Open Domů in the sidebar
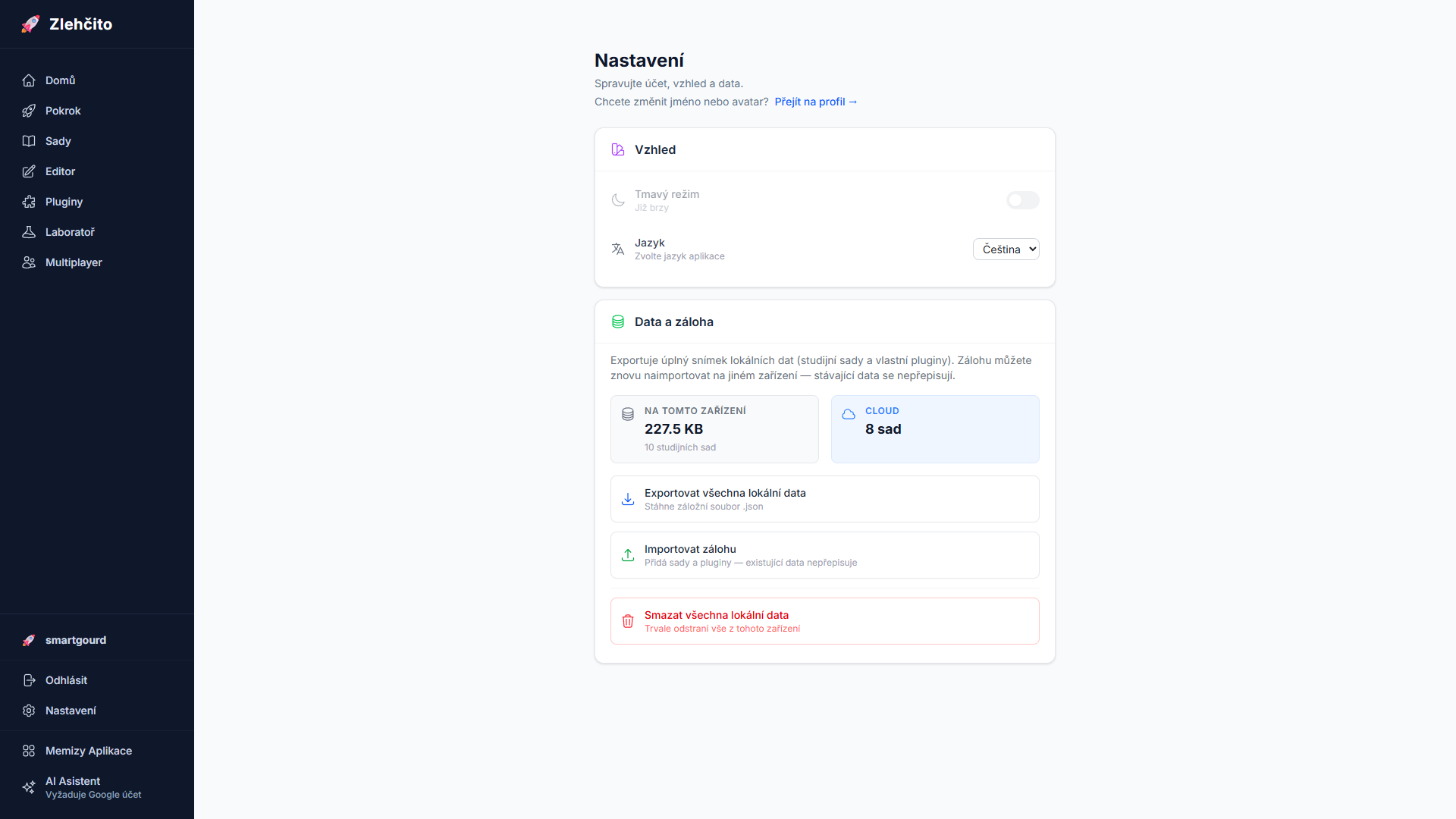This screenshot has width=1456, height=819. click(x=97, y=80)
